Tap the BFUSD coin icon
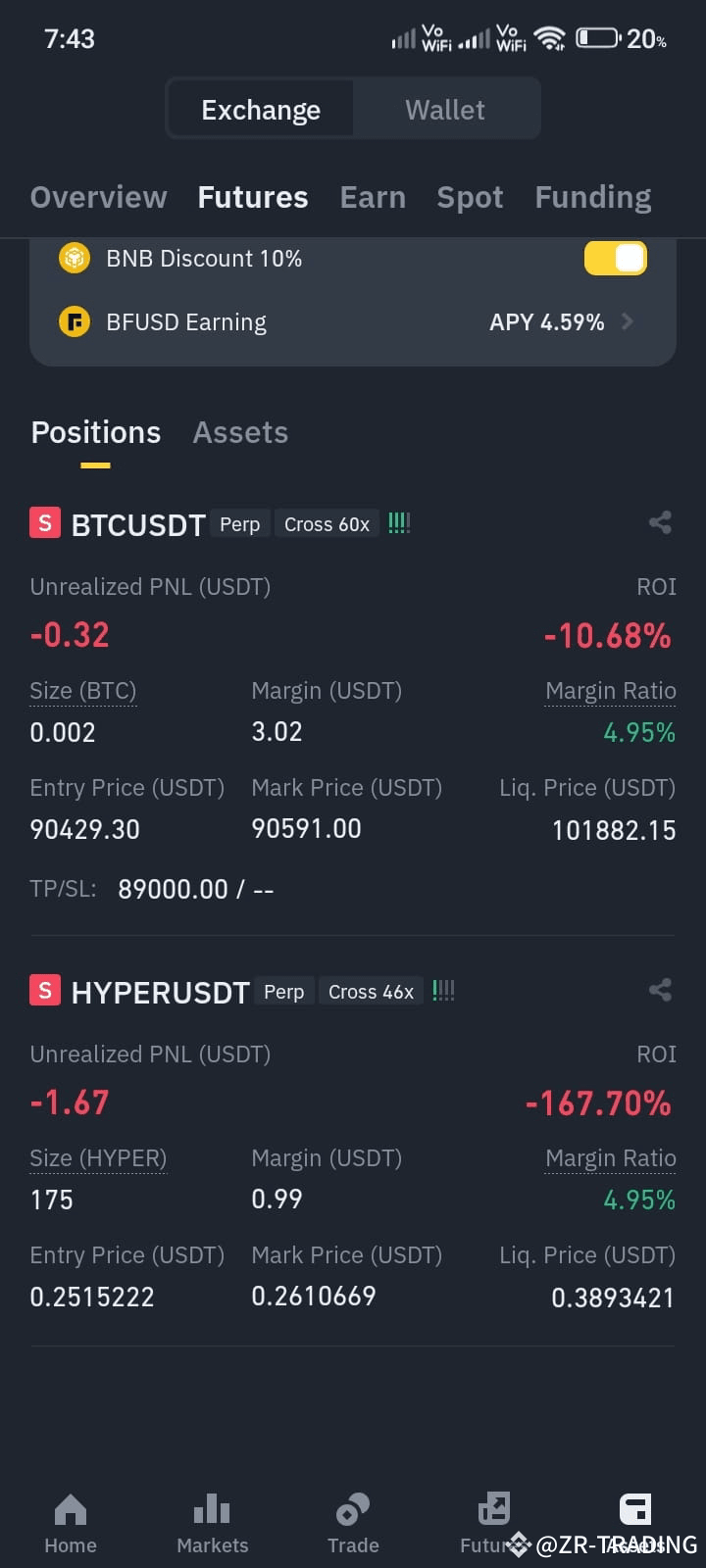 pyautogui.click(x=75, y=321)
